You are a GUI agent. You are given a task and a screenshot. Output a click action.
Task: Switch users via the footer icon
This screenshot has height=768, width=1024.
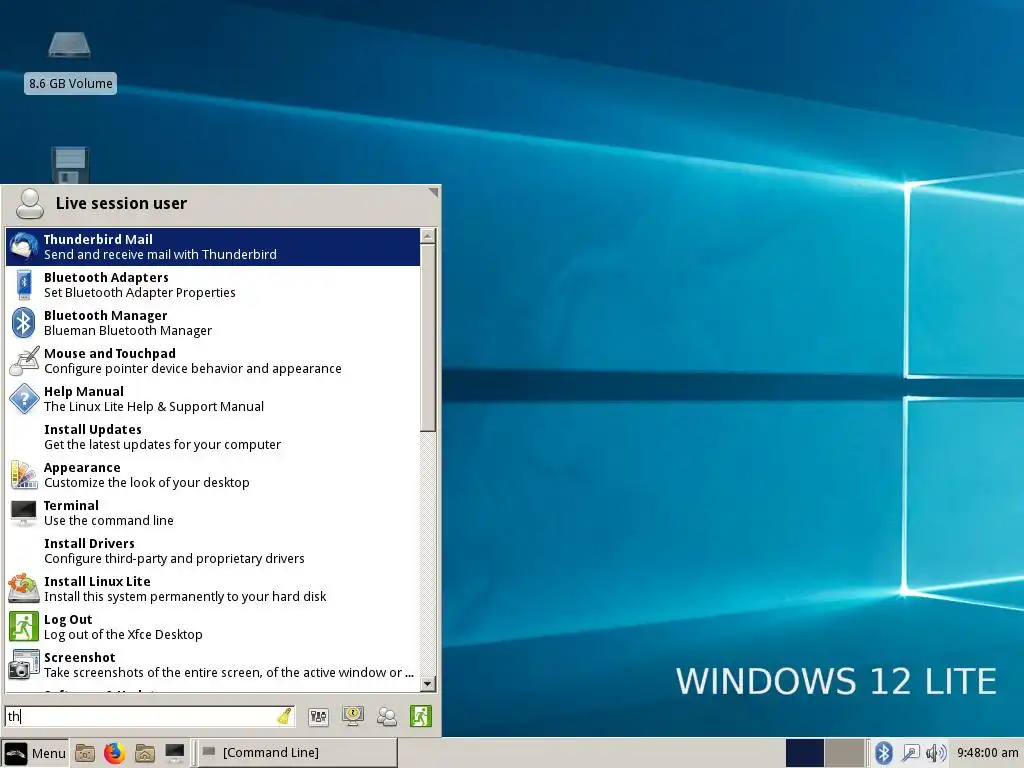[x=387, y=716]
